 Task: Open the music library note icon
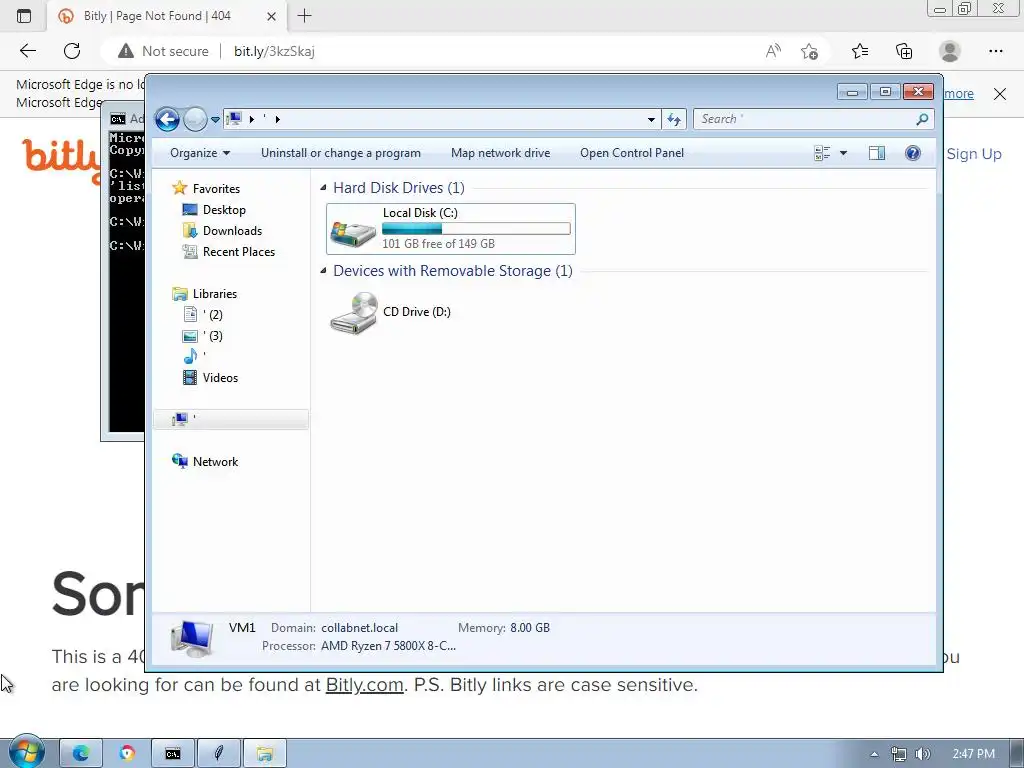190,357
